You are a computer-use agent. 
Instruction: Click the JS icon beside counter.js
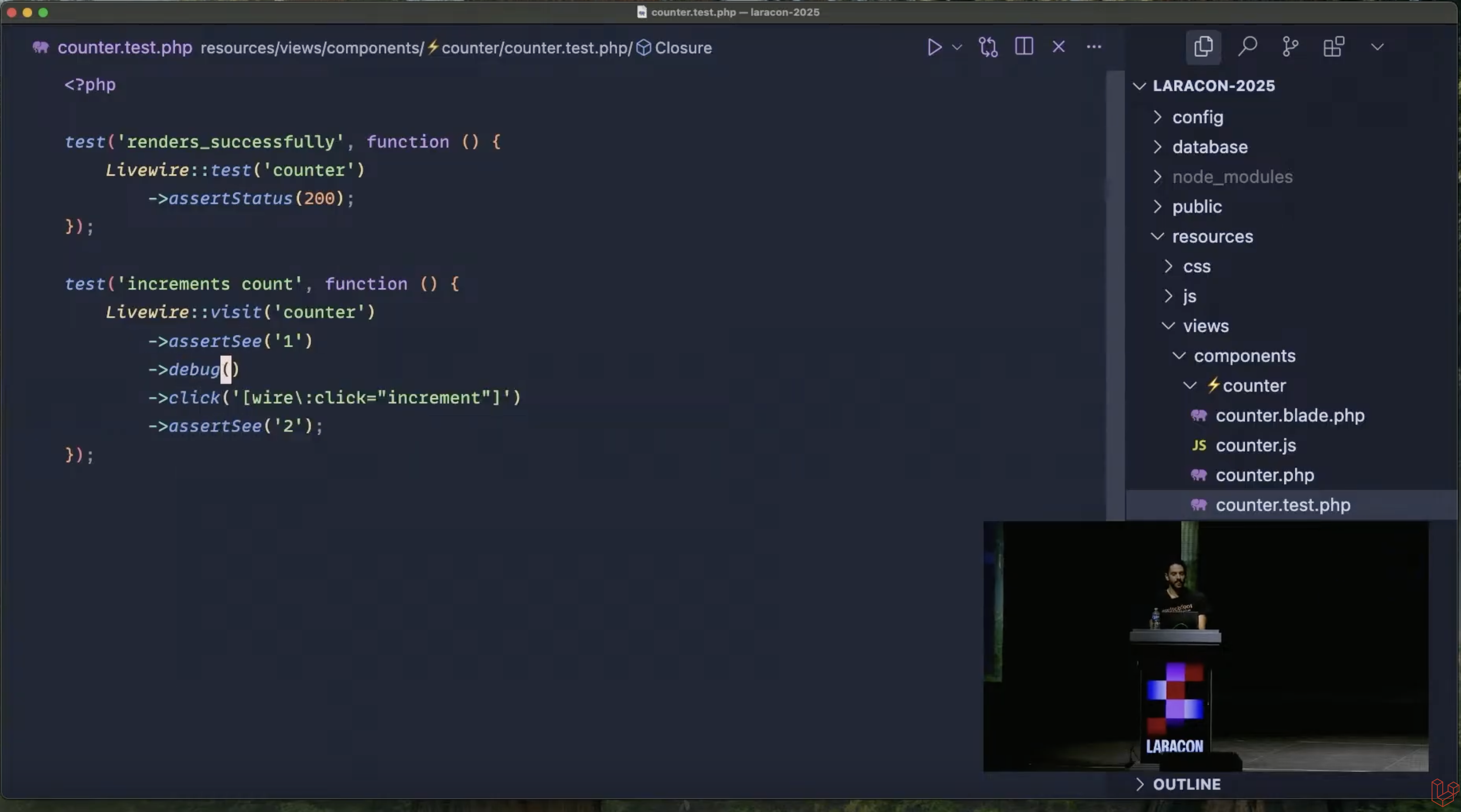[1198, 445]
